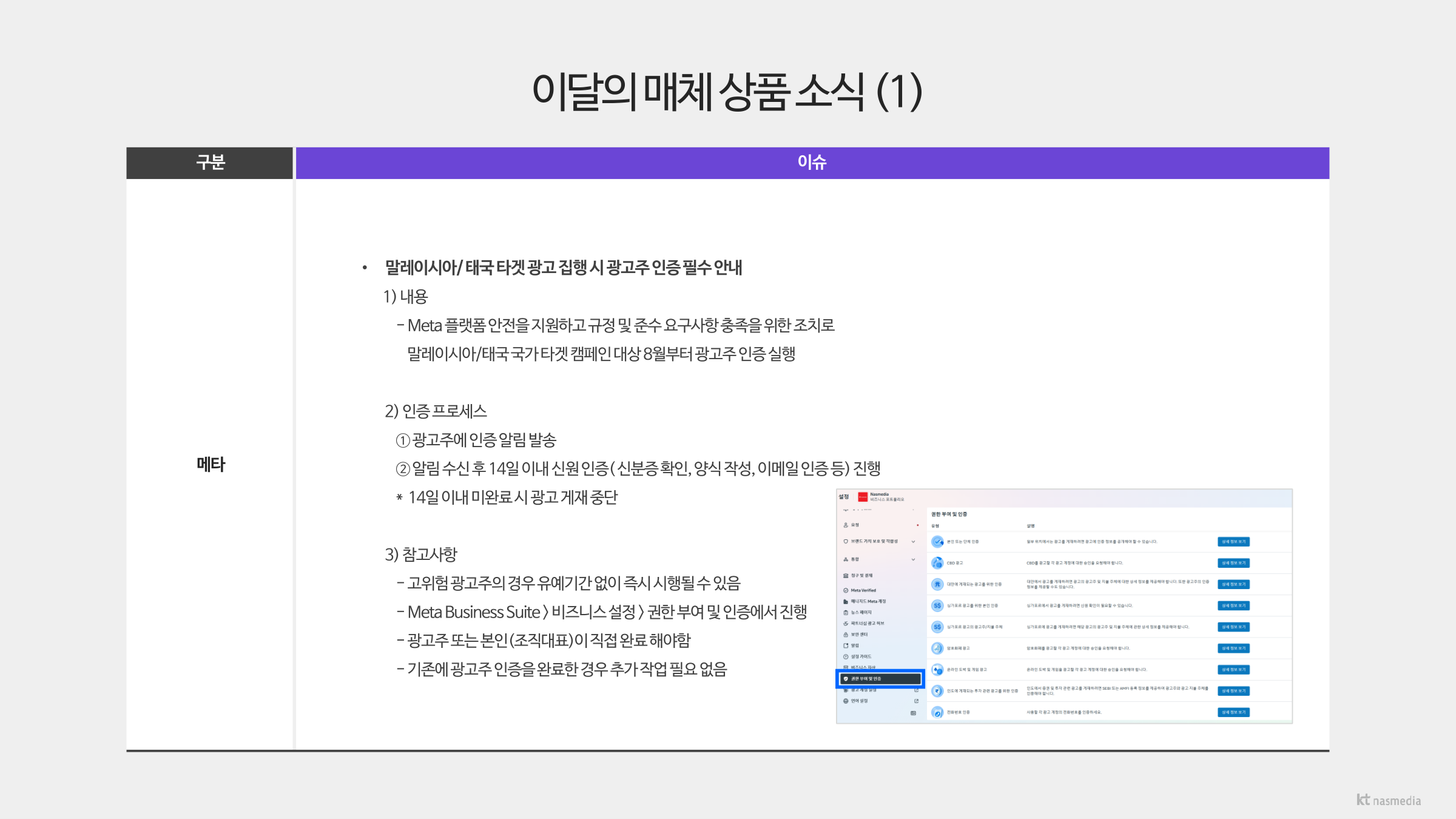Click the 전화번호 인증 row icon
Screen dimensions: 1456x819
pos(937,712)
